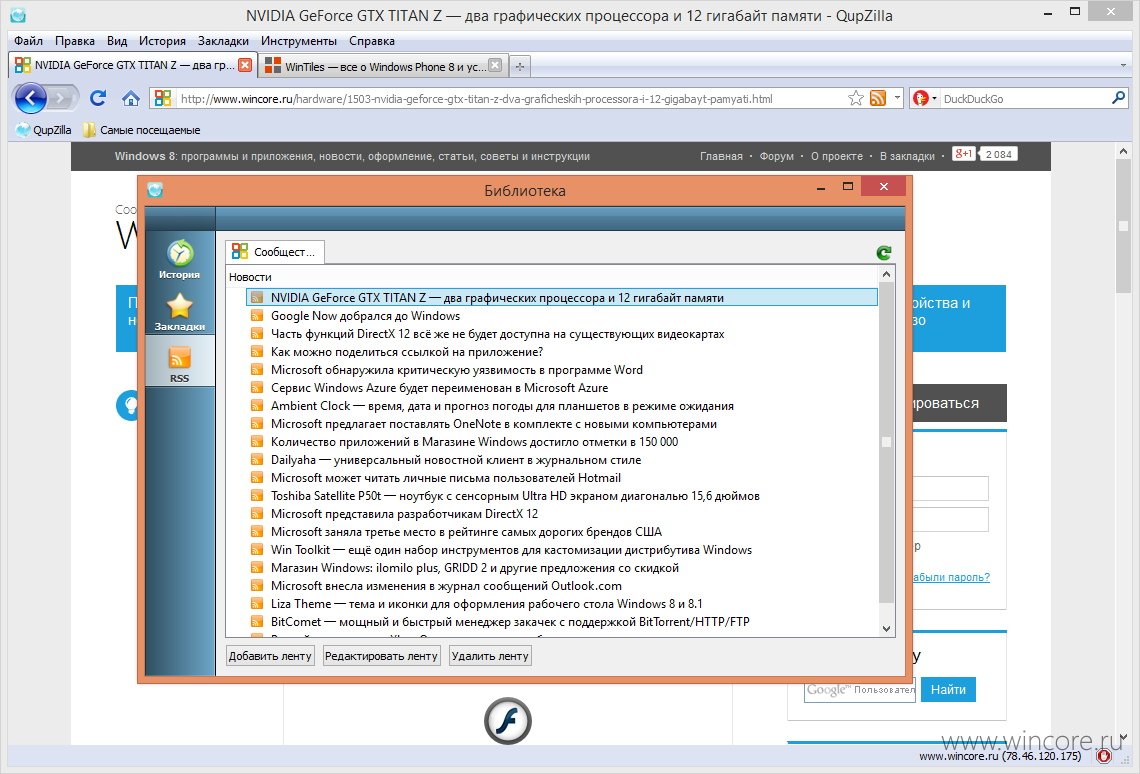Open the Windows Azure rename item
The height and width of the screenshot is (774, 1140).
(439, 387)
